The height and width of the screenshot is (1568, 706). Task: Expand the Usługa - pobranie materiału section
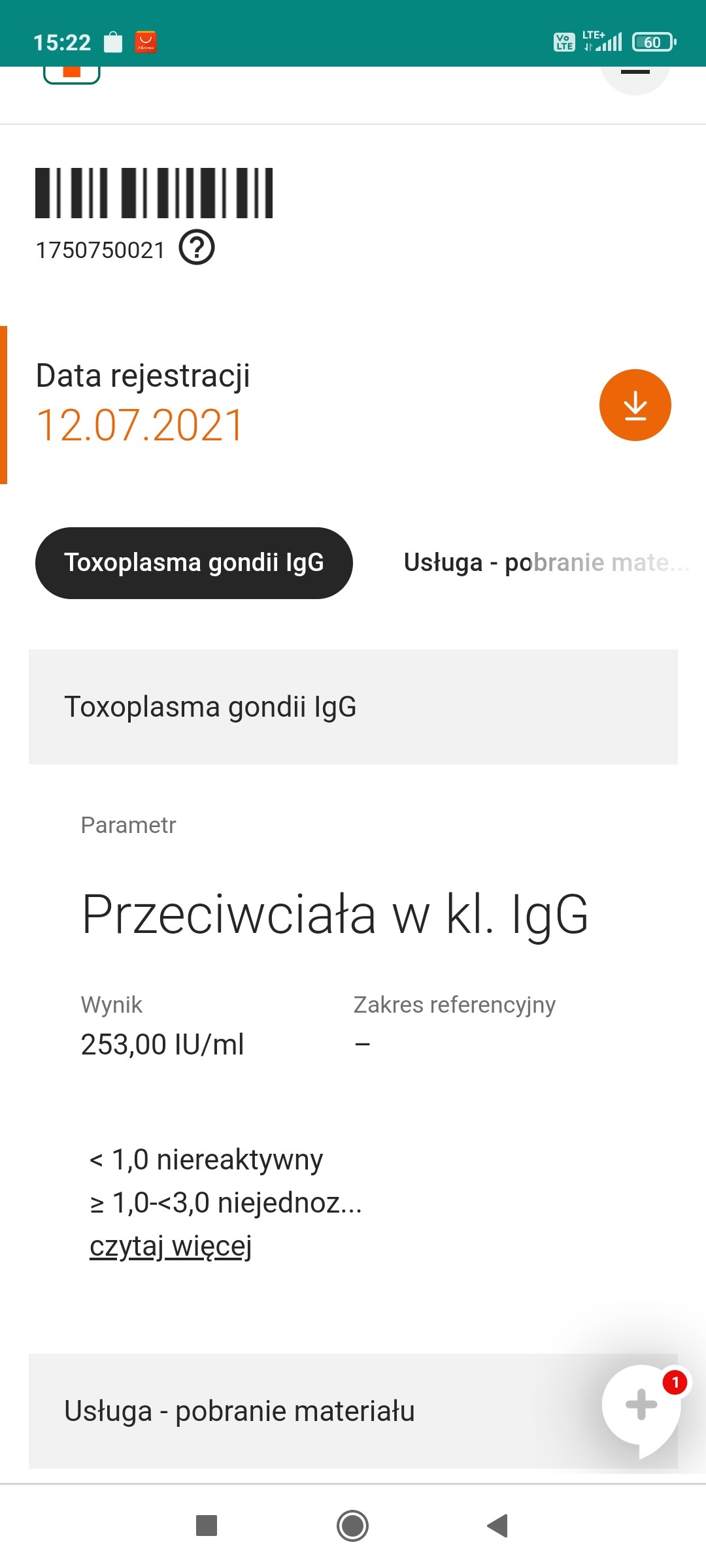point(314,1411)
